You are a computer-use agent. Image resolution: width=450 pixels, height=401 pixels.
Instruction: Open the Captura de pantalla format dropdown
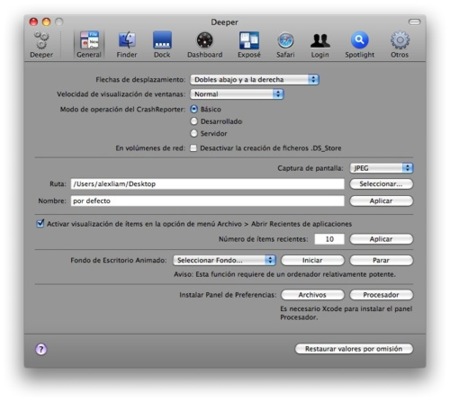point(381,168)
